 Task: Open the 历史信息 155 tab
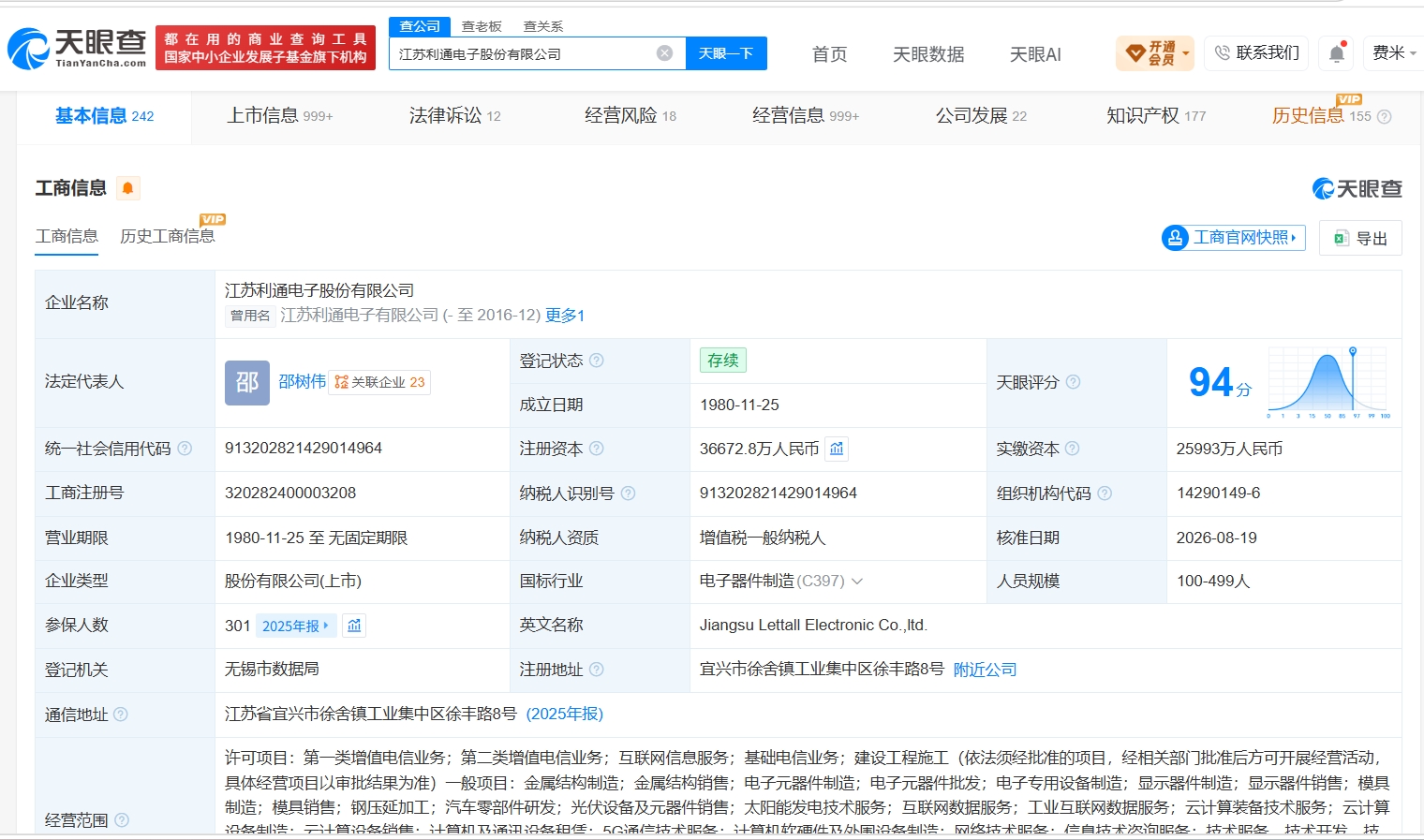tap(1321, 116)
